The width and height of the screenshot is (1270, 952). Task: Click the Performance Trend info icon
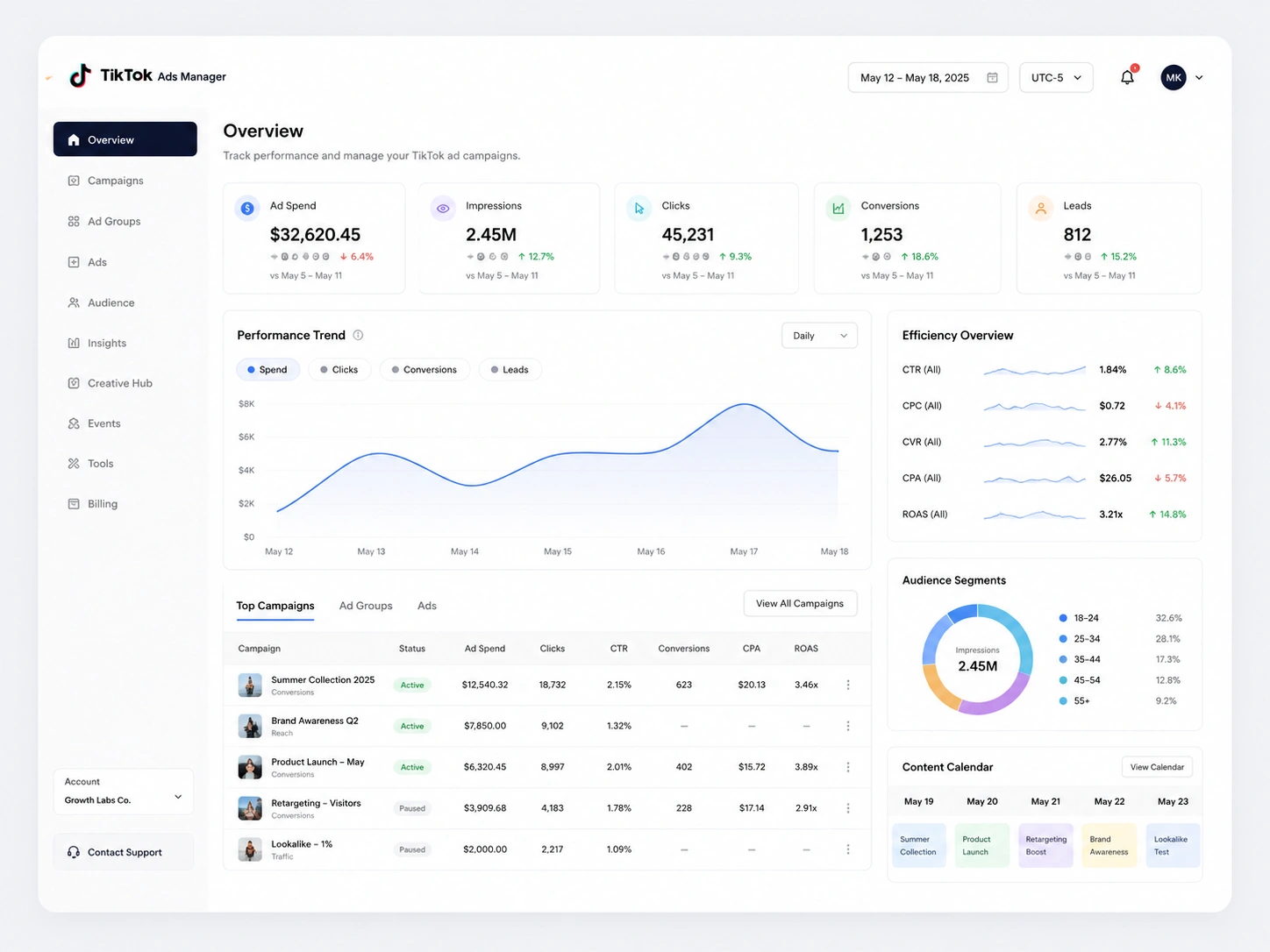[x=358, y=335]
